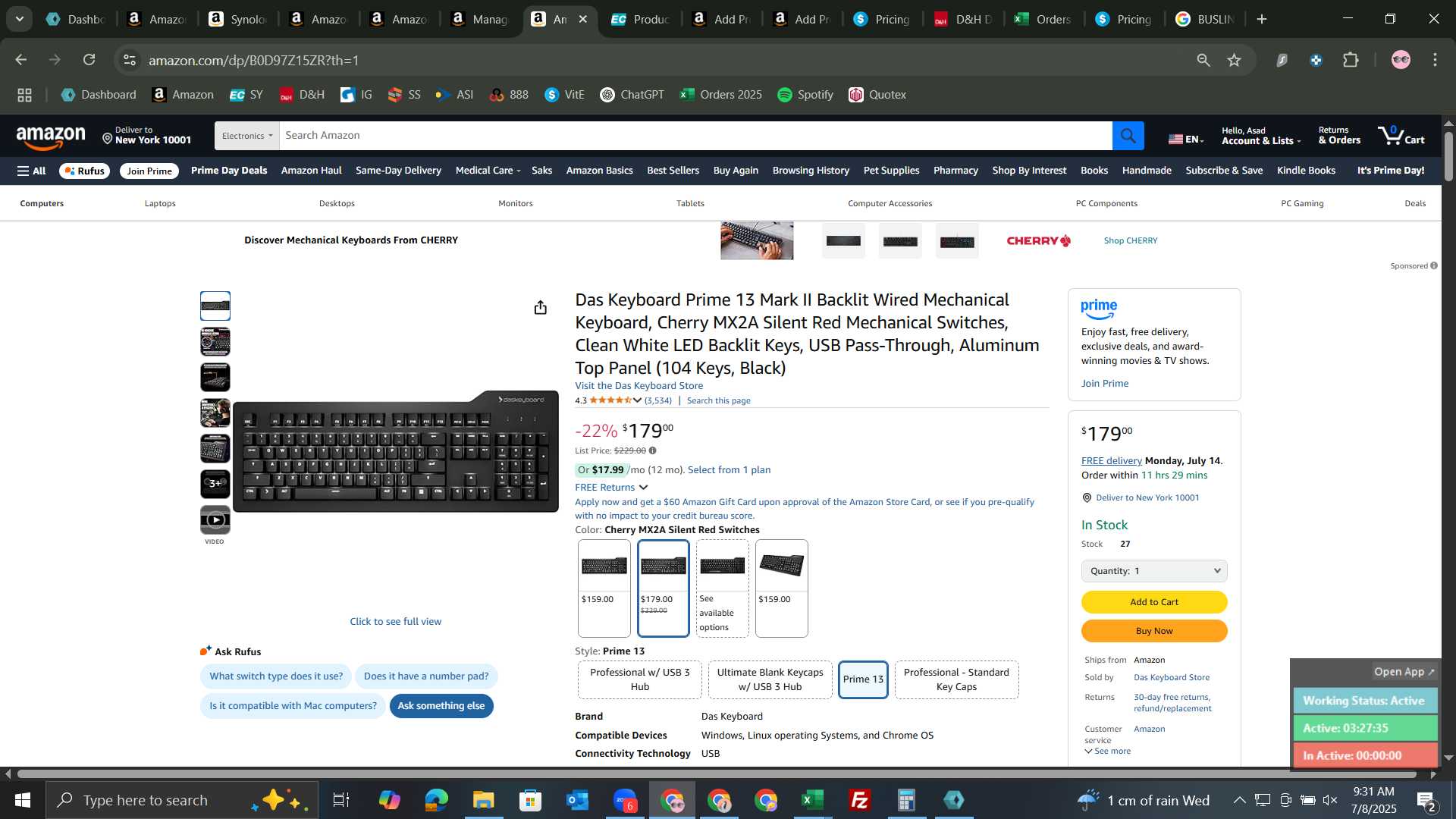Click the list price info icon
The width and height of the screenshot is (1456, 819).
[x=652, y=450]
